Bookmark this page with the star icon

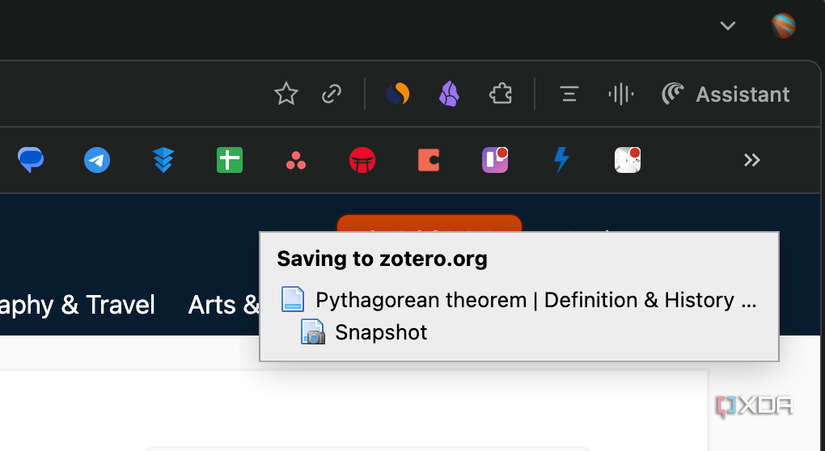coord(286,94)
